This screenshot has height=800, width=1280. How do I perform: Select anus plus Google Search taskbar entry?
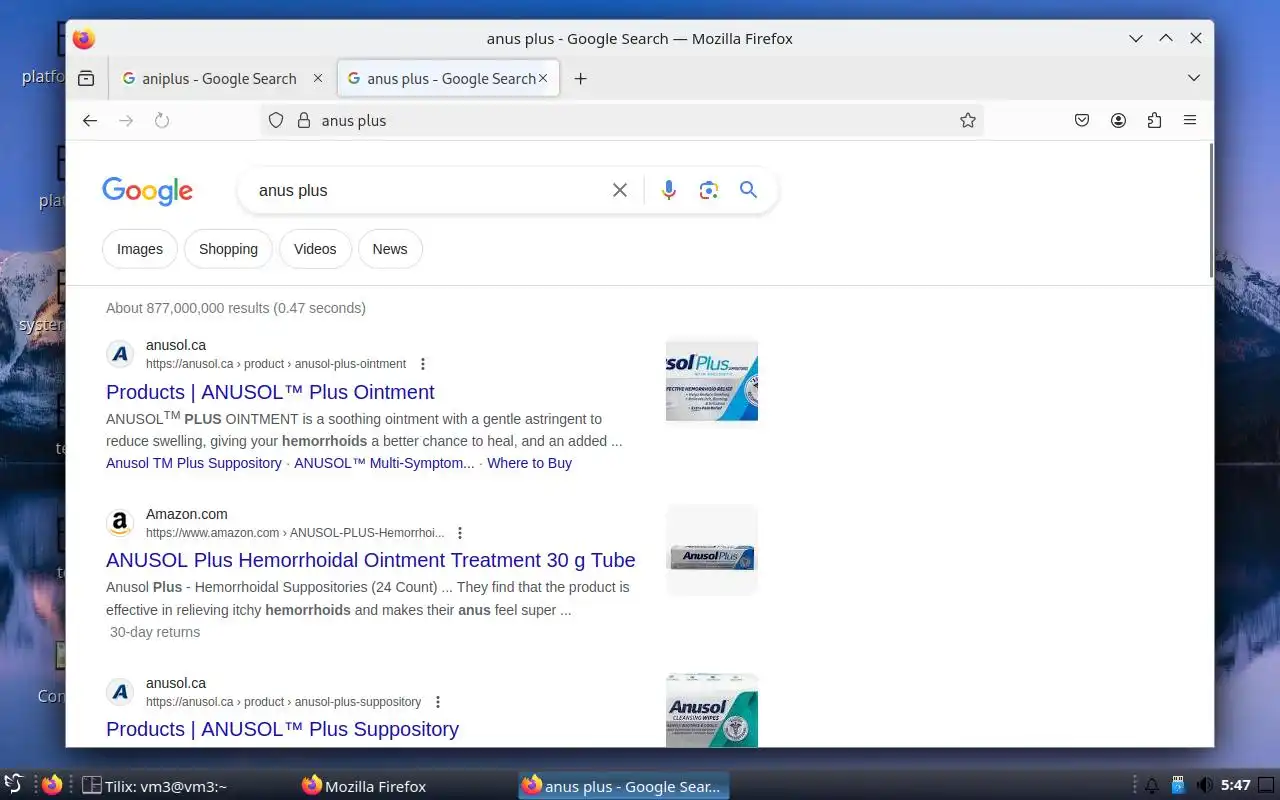[x=624, y=786]
